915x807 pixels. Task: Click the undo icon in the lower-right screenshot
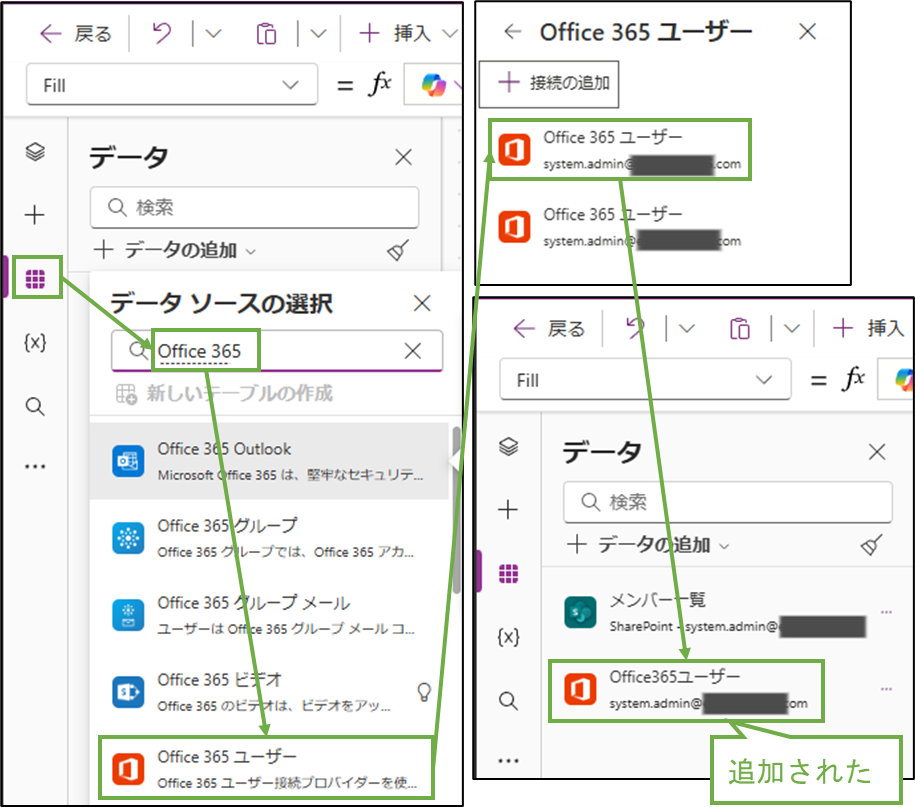(x=635, y=328)
